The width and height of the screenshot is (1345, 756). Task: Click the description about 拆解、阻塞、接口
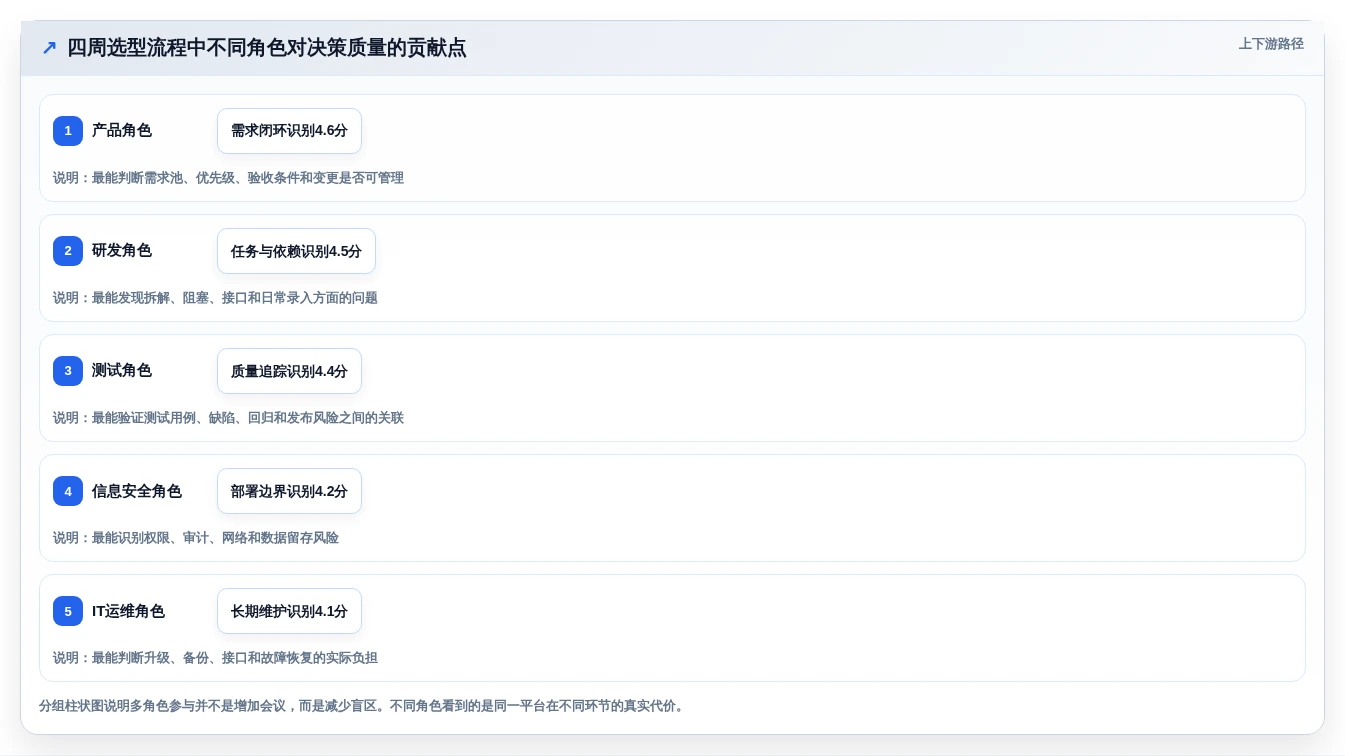point(215,298)
